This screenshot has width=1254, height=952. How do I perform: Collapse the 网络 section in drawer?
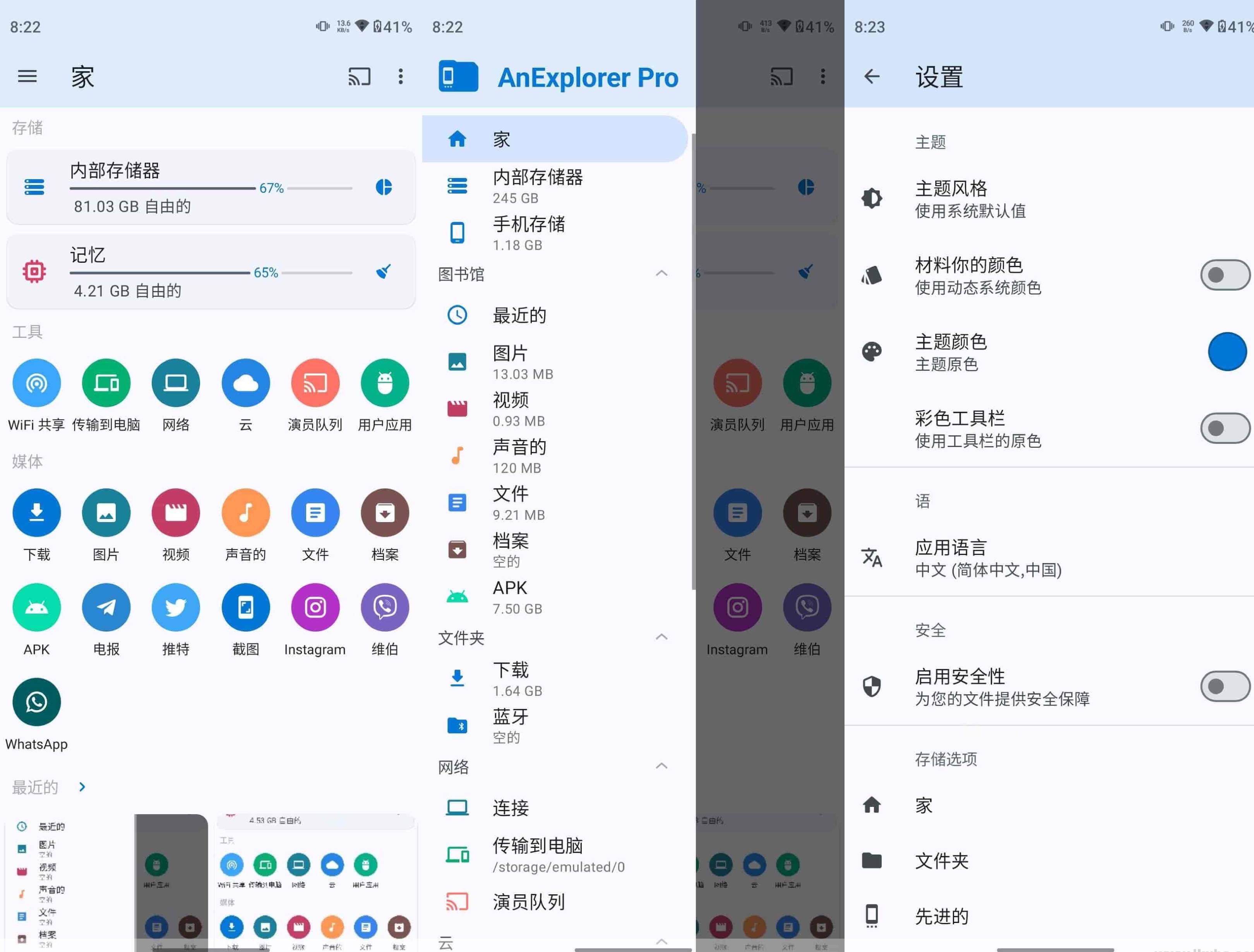click(661, 767)
